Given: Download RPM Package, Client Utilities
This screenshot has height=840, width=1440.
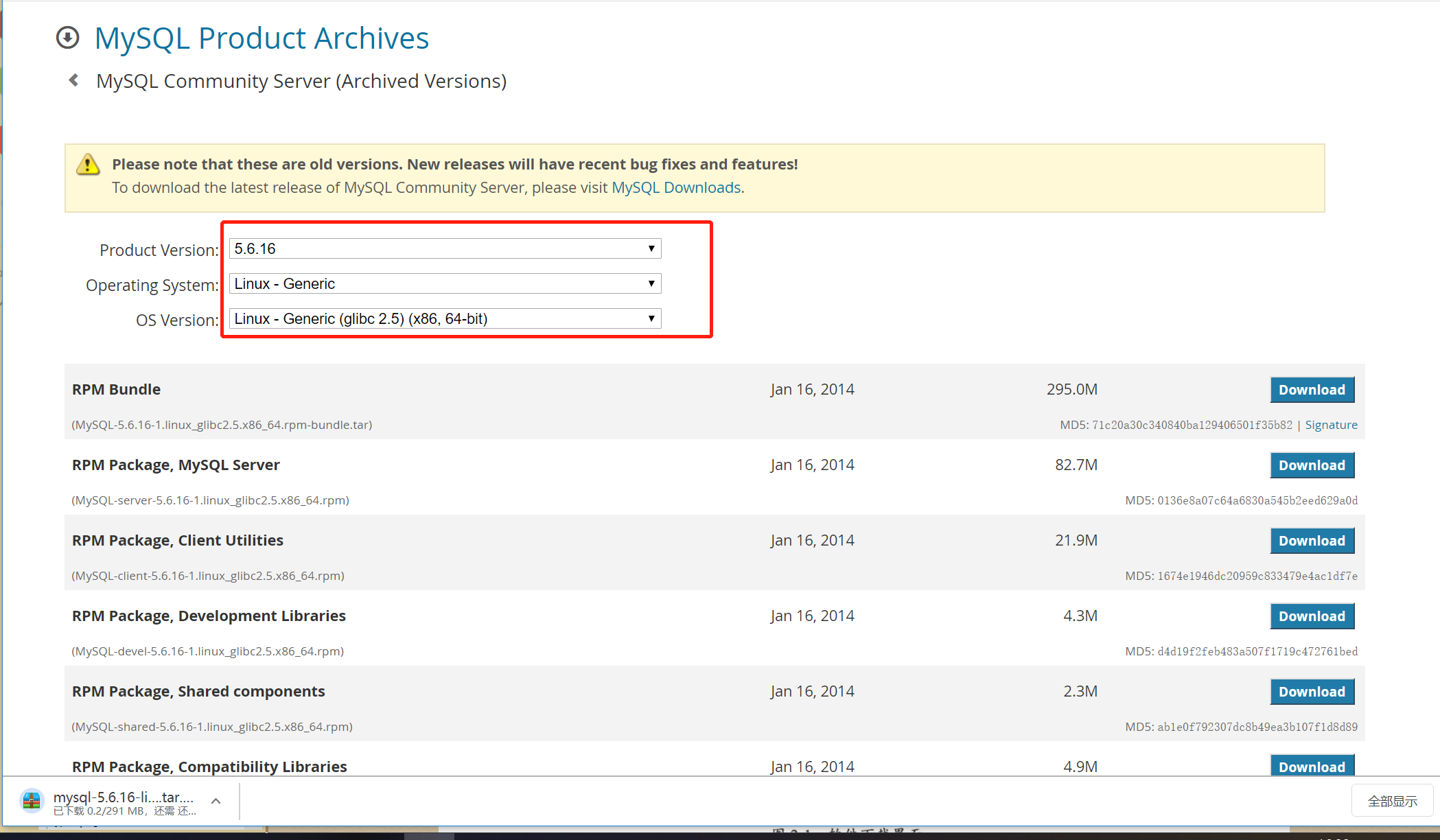Looking at the screenshot, I should [x=1312, y=541].
